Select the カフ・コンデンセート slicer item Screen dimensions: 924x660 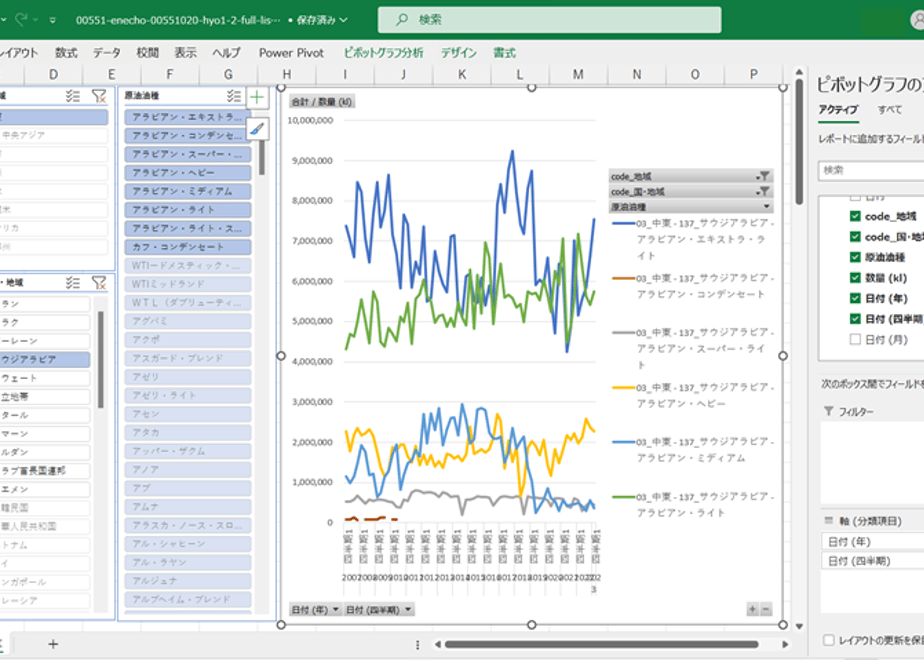(x=188, y=247)
